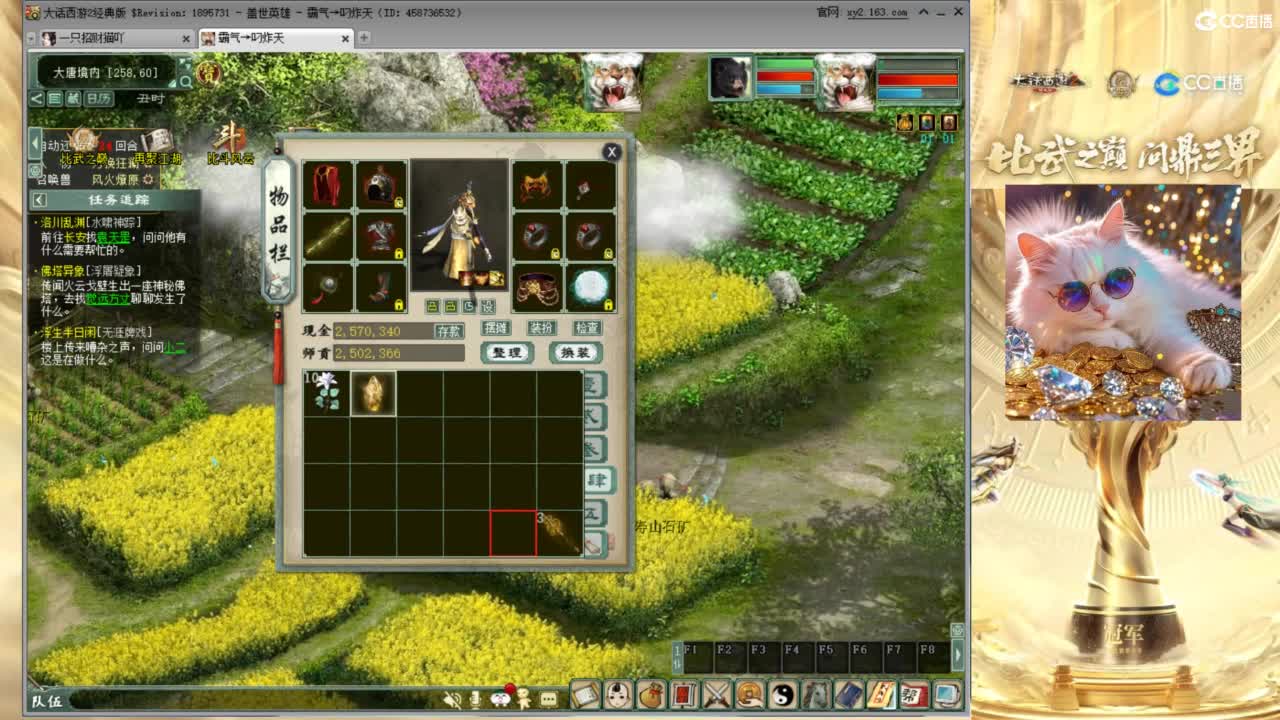
Task: Switch to the 一只招财猫吖 tab
Action: point(117,38)
